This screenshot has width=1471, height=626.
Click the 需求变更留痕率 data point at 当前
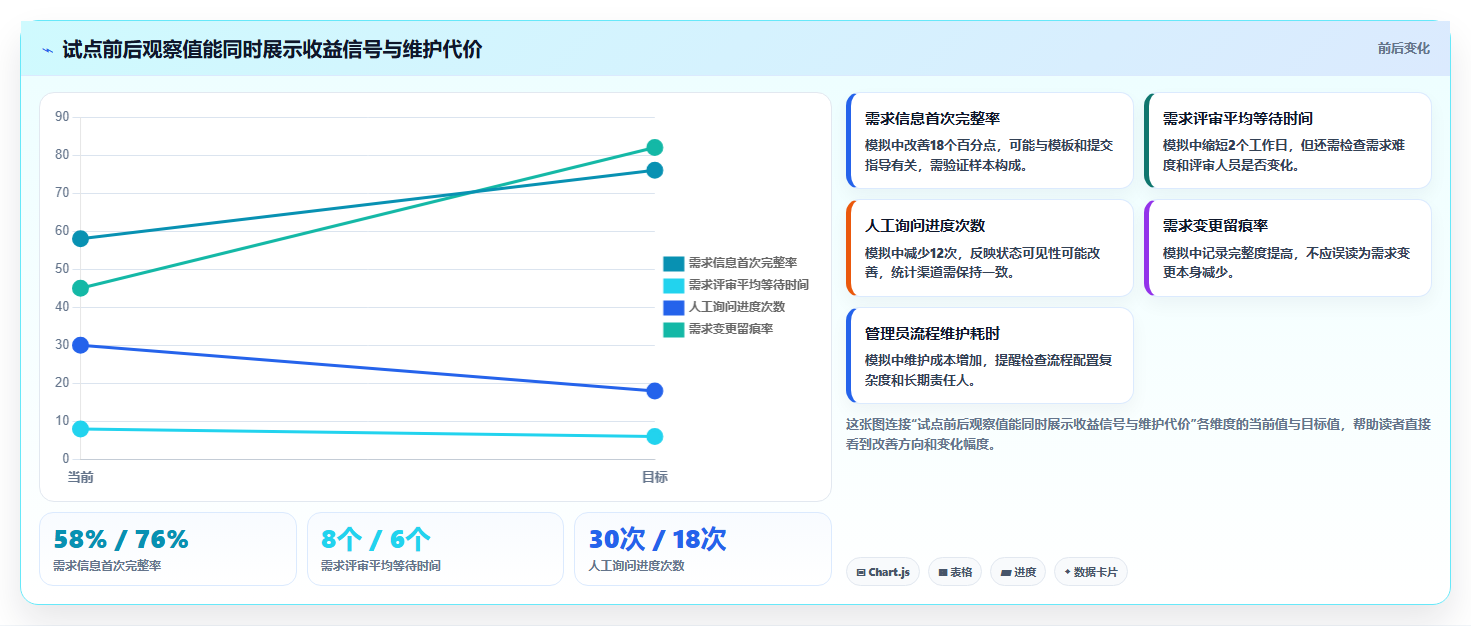[x=81, y=288]
